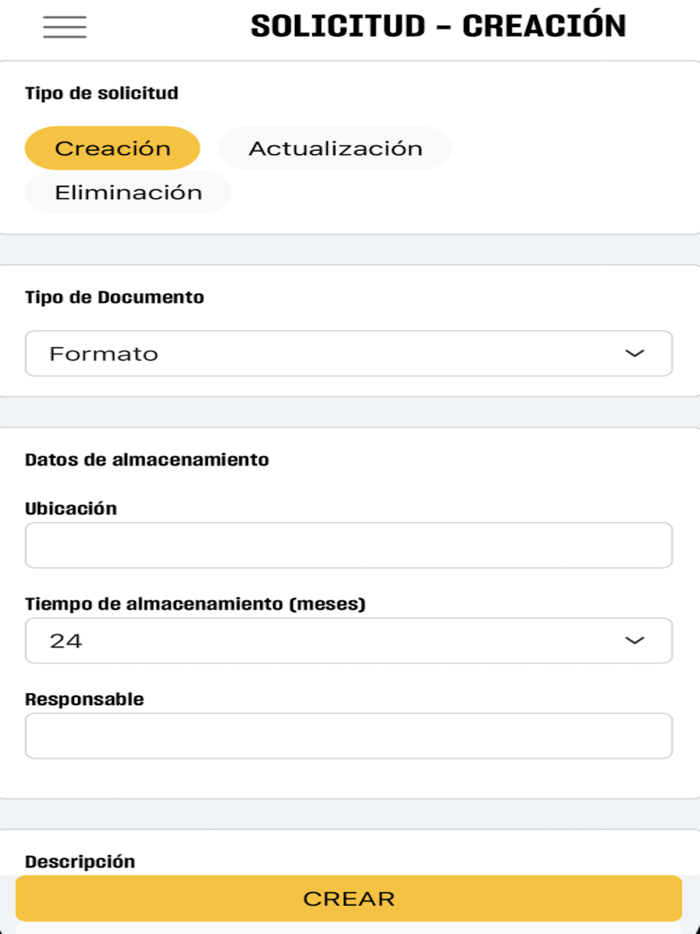
Task: Click inside the Responsable text field
Action: click(348, 735)
